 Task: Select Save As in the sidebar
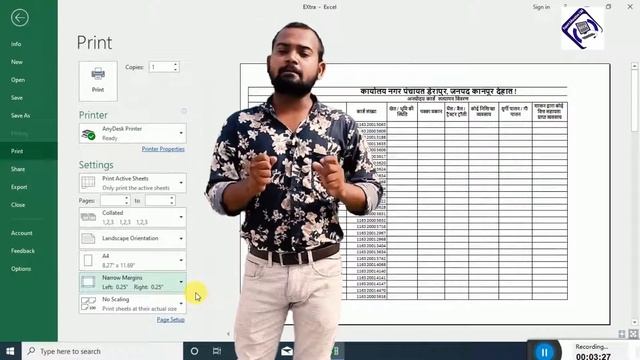click(x=20, y=116)
